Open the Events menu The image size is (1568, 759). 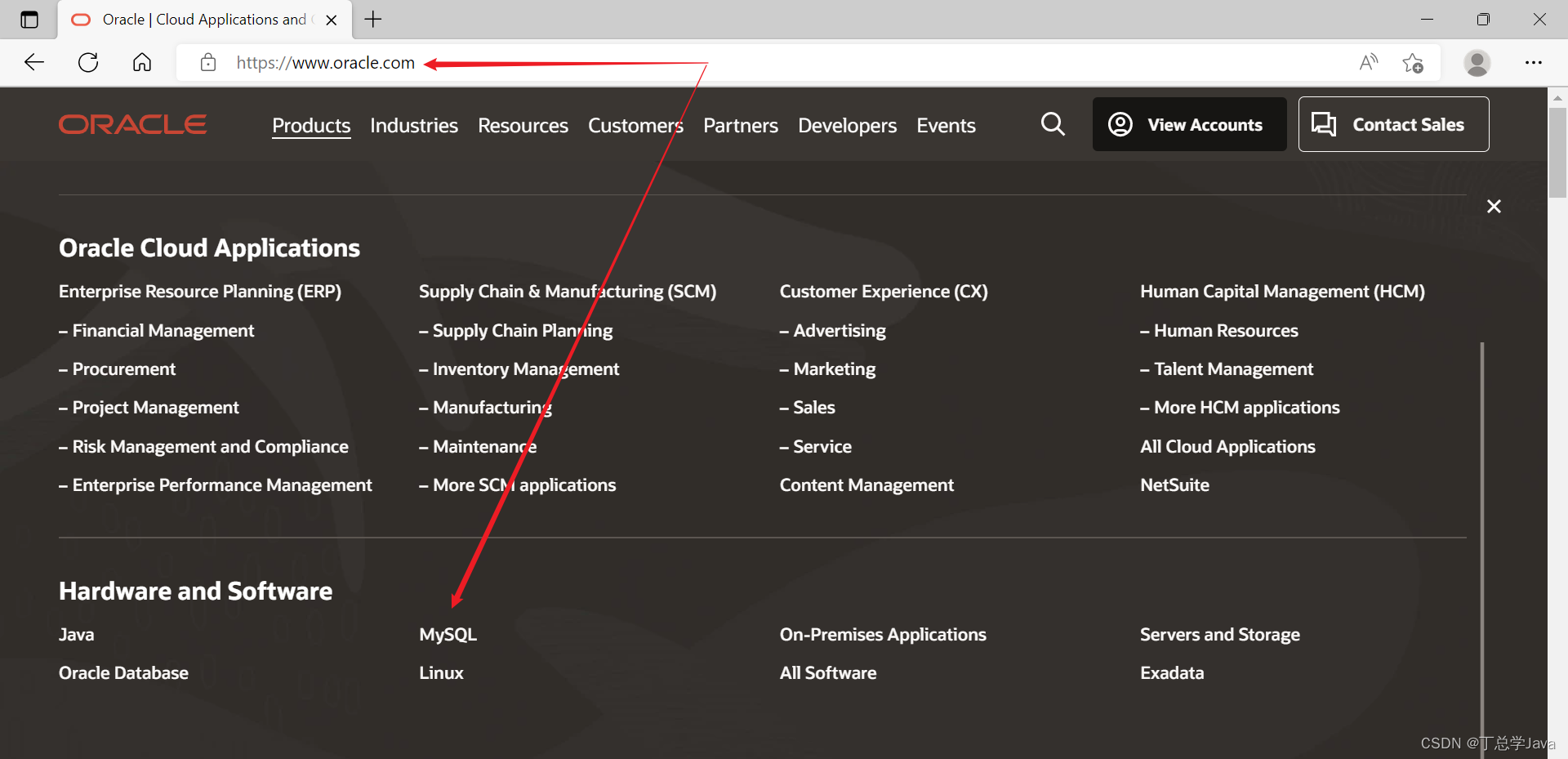[x=946, y=126]
